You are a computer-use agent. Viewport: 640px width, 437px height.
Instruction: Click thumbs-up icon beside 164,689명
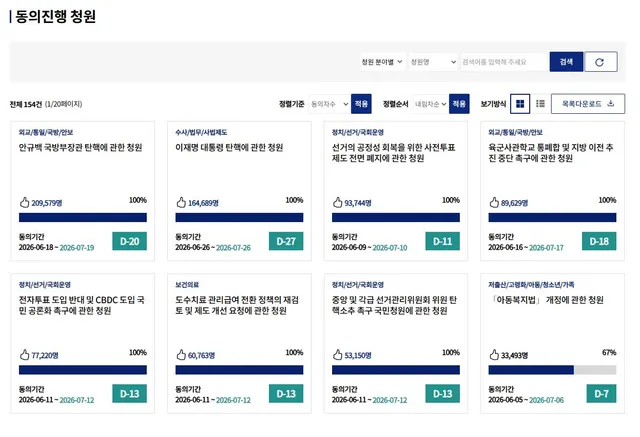pyautogui.click(x=181, y=202)
